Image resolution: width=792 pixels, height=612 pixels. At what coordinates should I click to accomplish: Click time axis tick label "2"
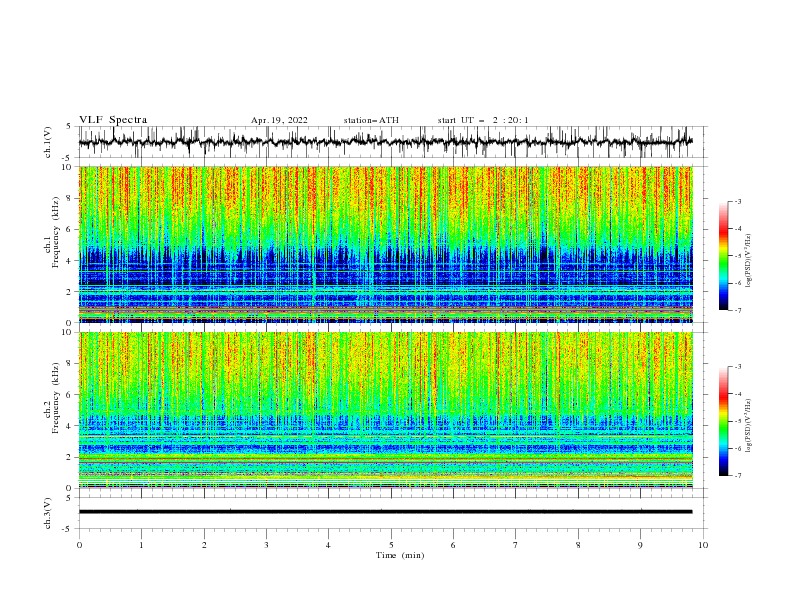pos(204,545)
